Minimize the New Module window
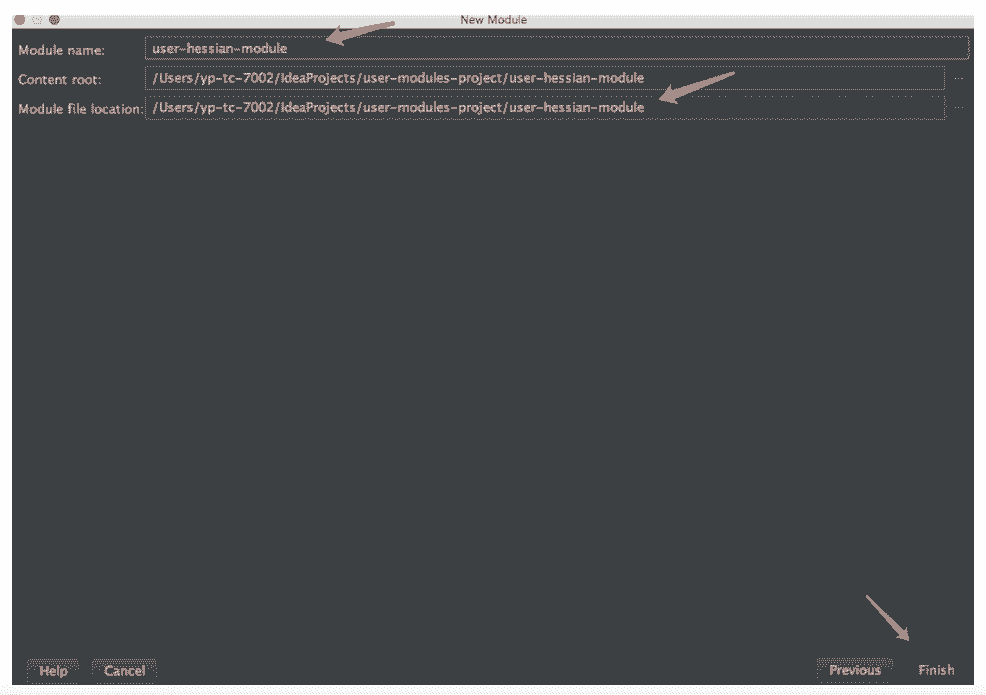This screenshot has width=986, height=695. [36, 20]
